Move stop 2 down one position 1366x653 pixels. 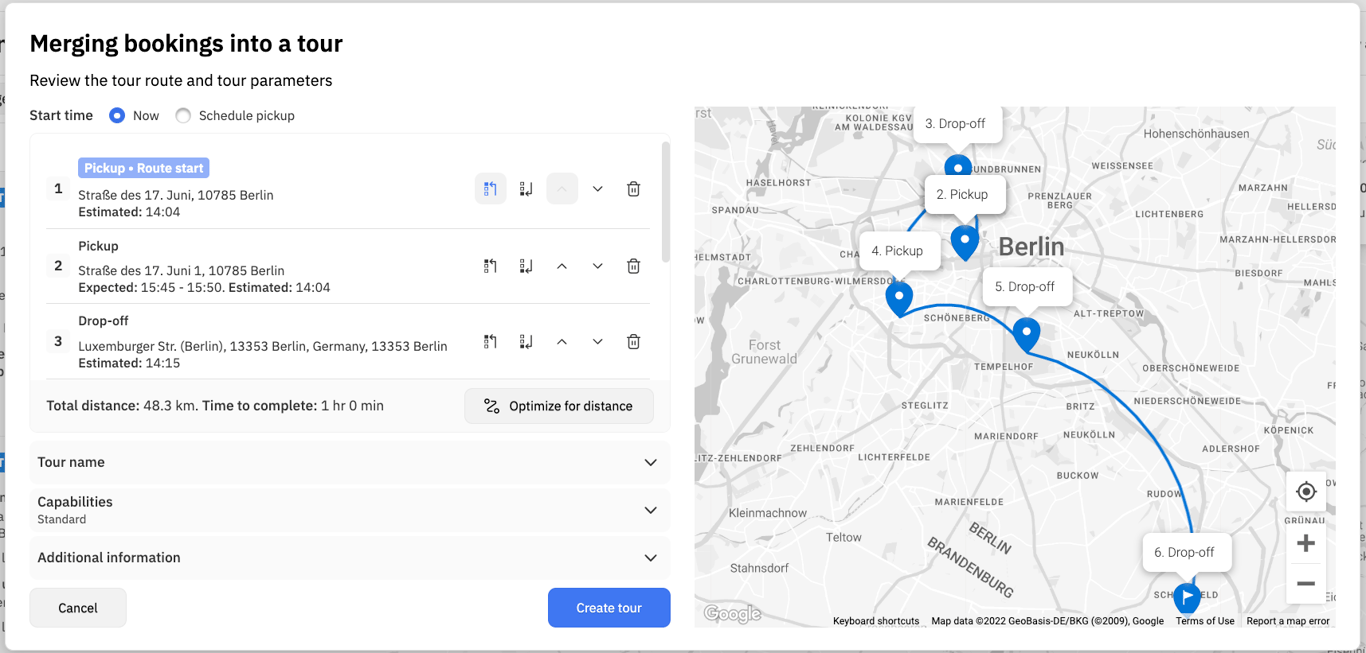pyautogui.click(x=598, y=266)
